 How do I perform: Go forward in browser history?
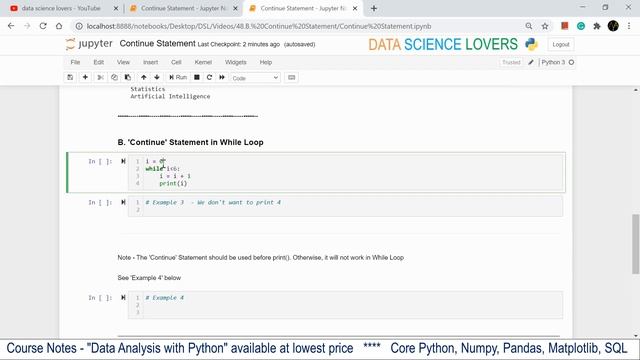click(x=27, y=26)
